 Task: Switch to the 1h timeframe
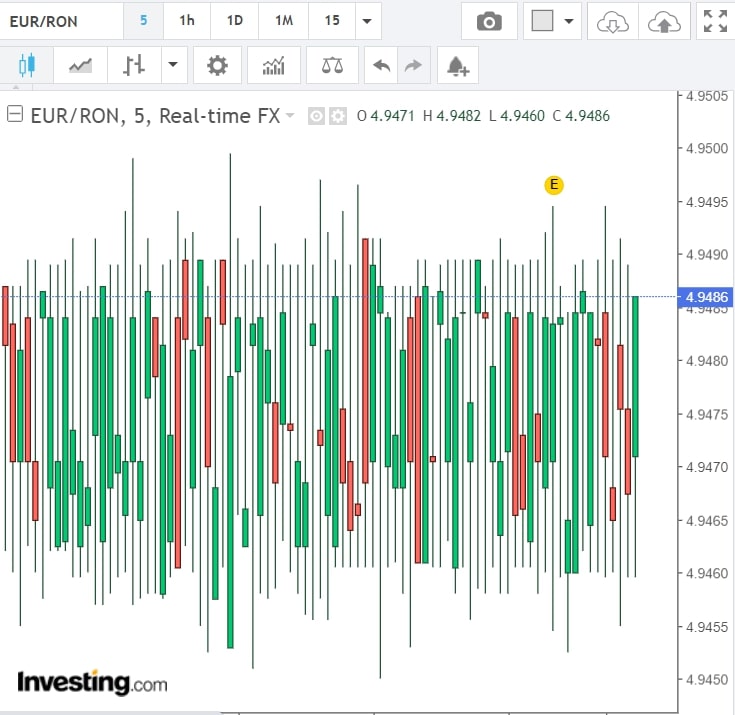tap(187, 21)
